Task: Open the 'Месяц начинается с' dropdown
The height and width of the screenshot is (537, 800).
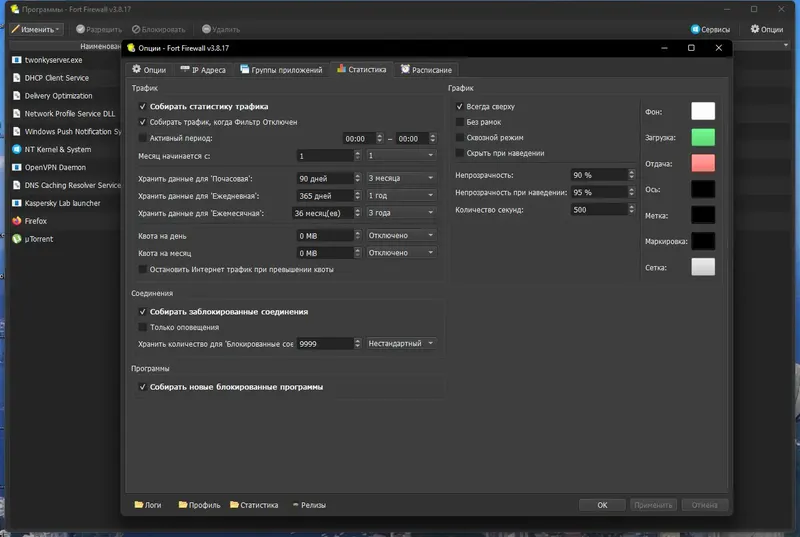Action: click(401, 156)
